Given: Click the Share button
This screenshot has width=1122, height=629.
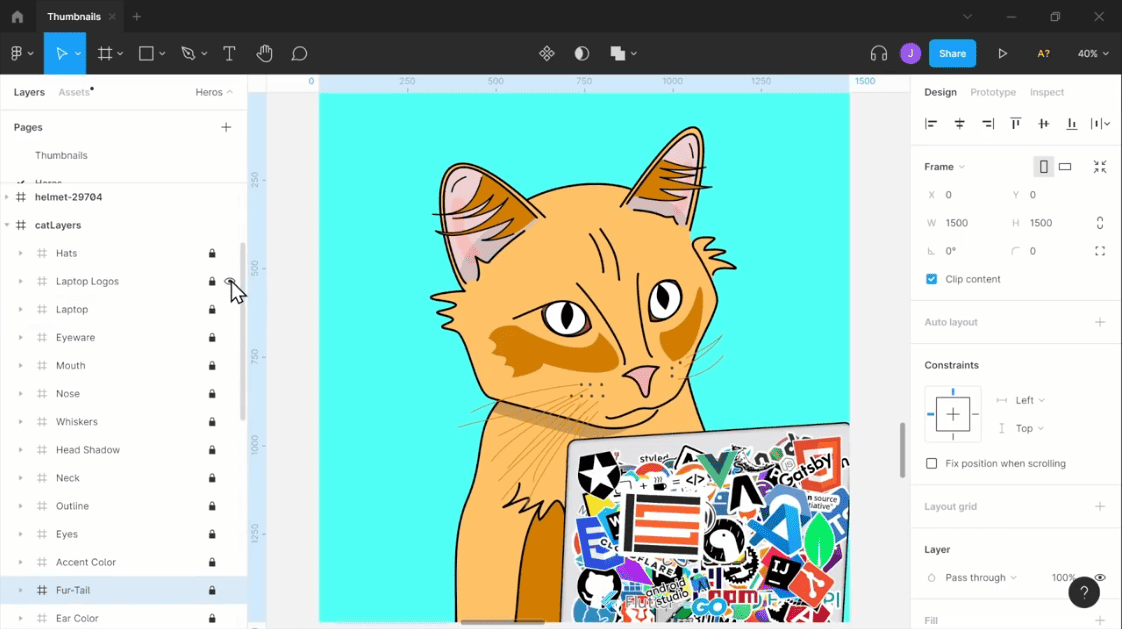Looking at the screenshot, I should click(x=952, y=53).
